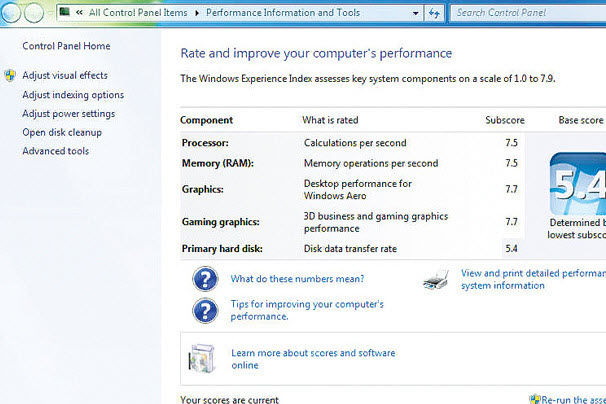Open Adjust visual effects
This screenshot has height=404, width=606.
click(x=65, y=75)
